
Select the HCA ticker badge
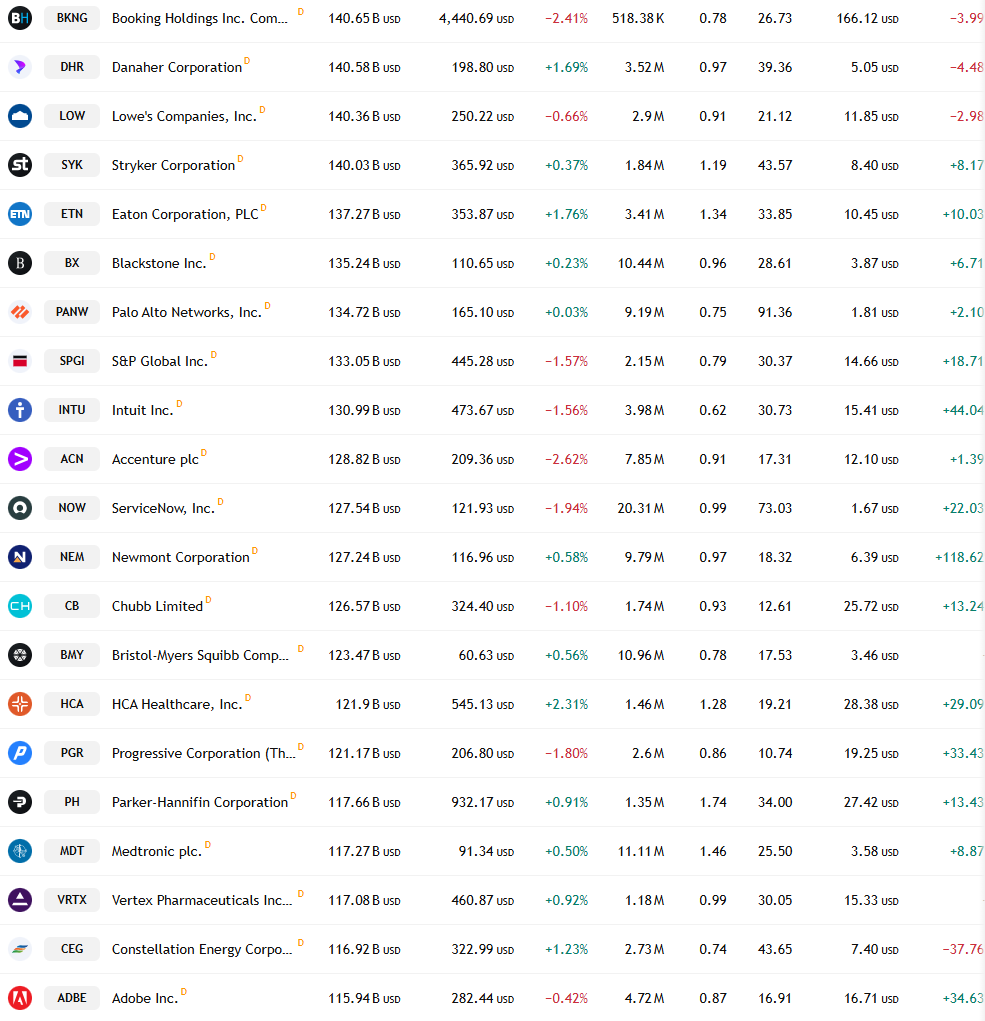[72, 704]
